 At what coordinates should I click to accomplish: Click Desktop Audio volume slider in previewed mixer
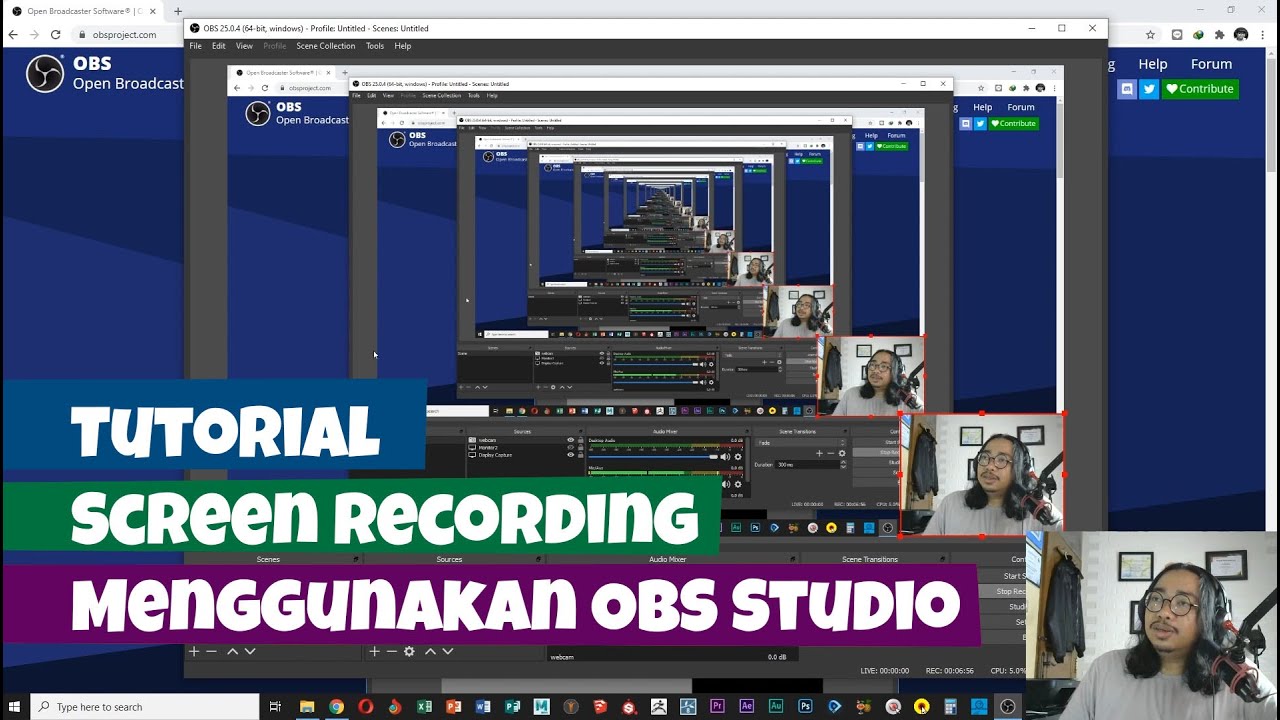coord(652,457)
